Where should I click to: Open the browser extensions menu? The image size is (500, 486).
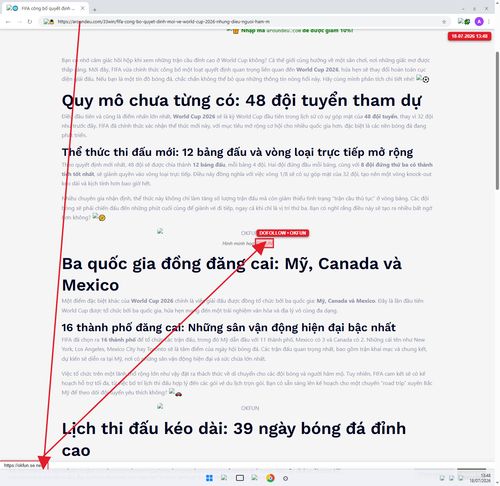(x=464, y=22)
